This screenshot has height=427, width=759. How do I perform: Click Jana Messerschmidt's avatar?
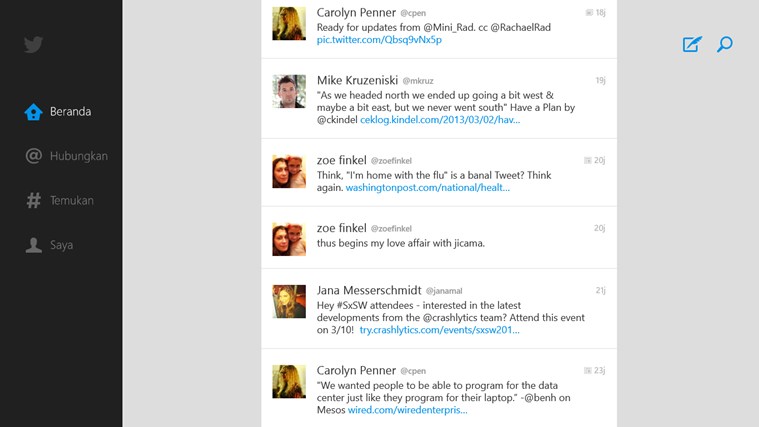(x=289, y=301)
